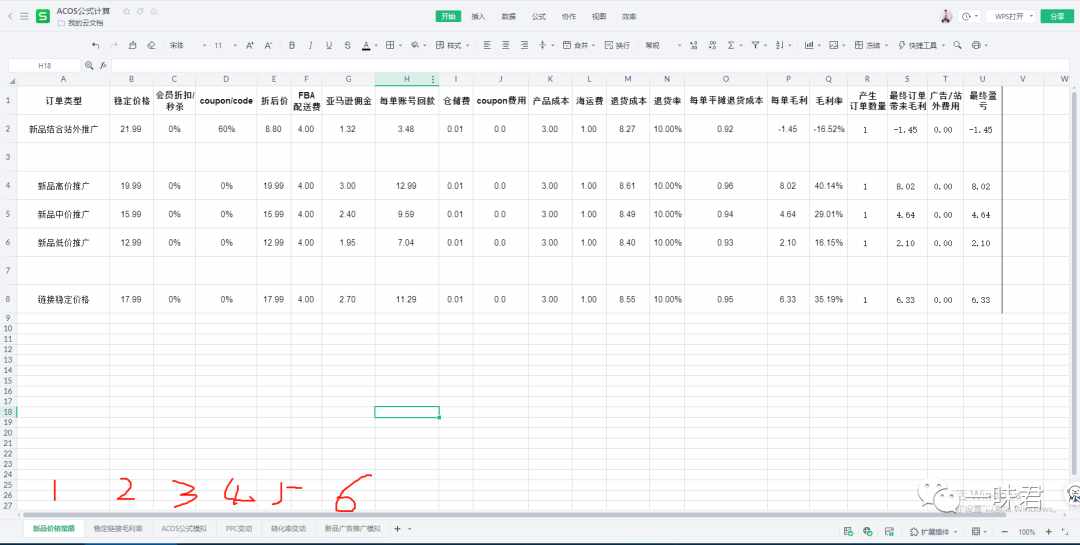Click cell showing 40.14%
The width and height of the screenshot is (1080, 545).
(829, 186)
